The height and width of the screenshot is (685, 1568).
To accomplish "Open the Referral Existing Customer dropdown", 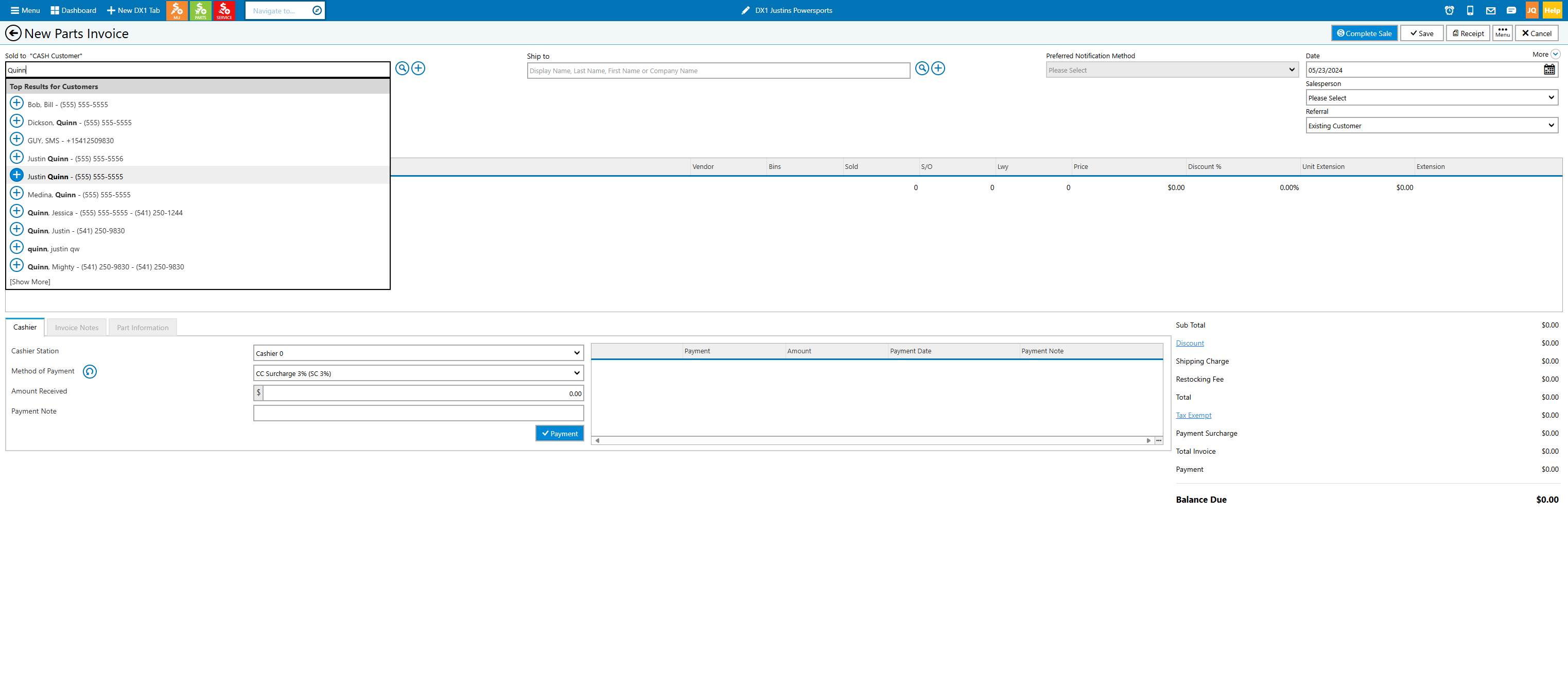I will coord(1432,126).
